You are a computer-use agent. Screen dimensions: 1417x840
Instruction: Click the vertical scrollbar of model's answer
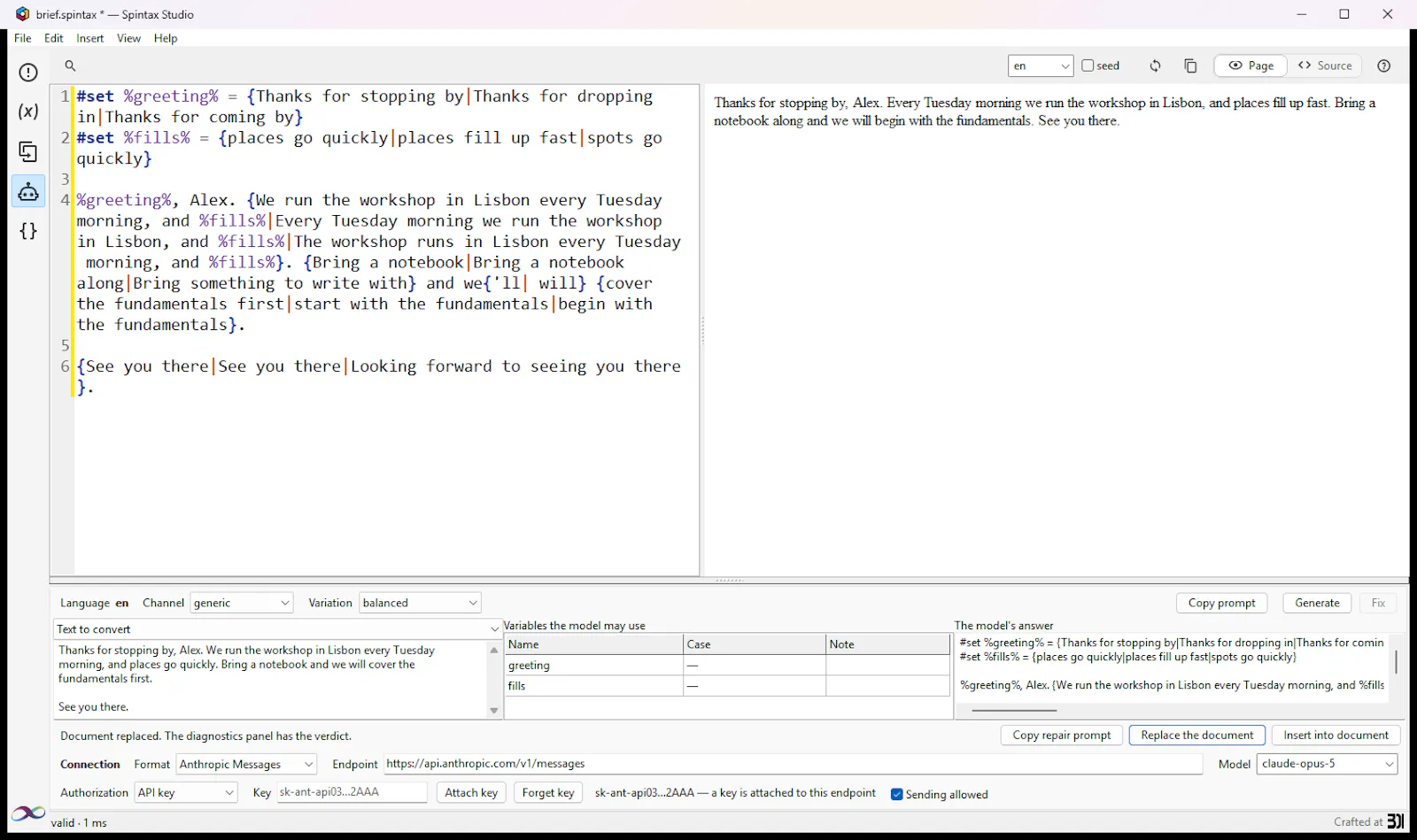point(1396,661)
